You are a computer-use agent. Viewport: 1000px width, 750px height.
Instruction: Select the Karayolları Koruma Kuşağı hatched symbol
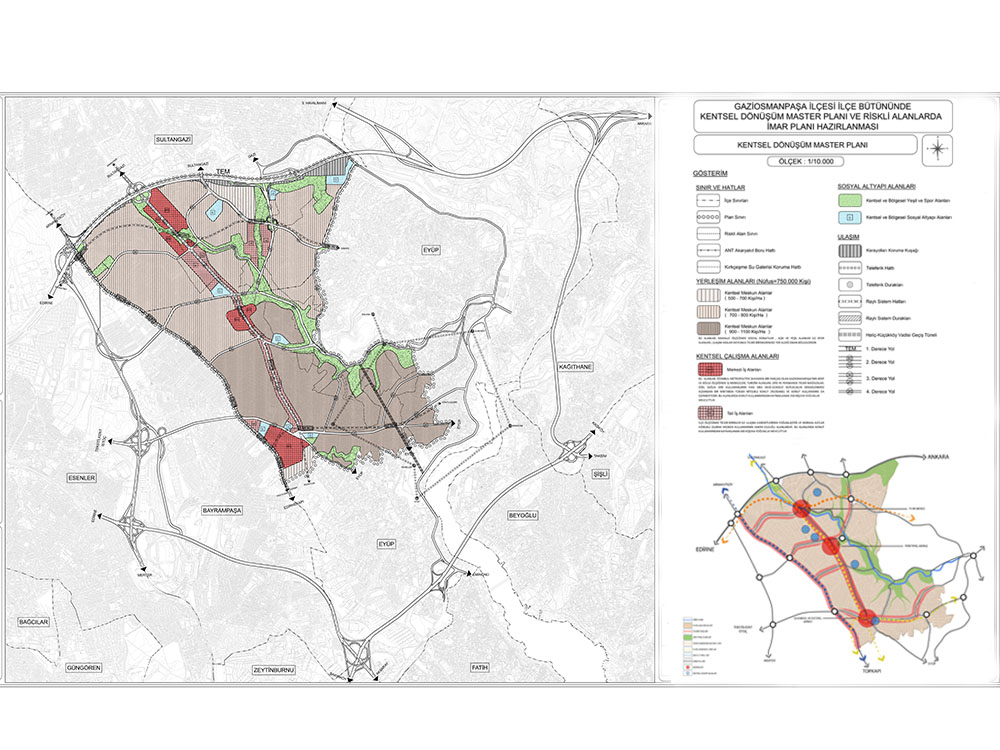(849, 250)
